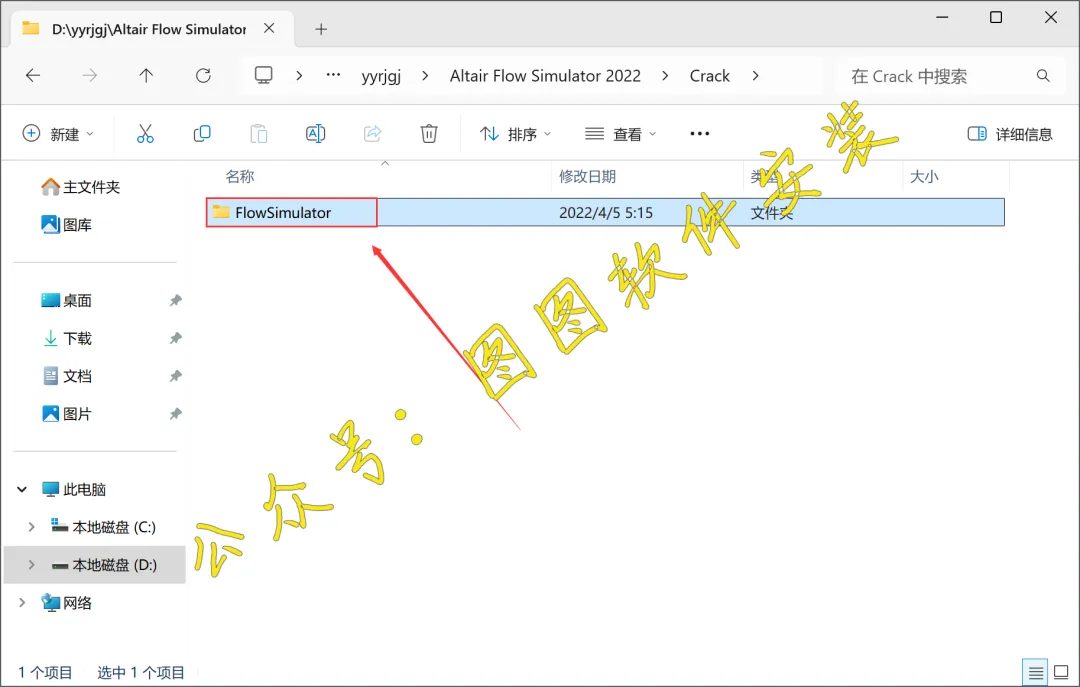Expand chevron after yyrjgj breadcrumb

coord(425,76)
